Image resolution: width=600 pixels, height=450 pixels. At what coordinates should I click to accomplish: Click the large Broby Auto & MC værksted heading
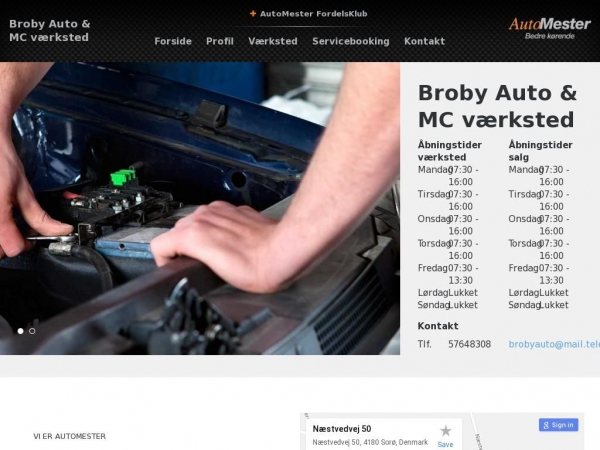[x=497, y=106]
